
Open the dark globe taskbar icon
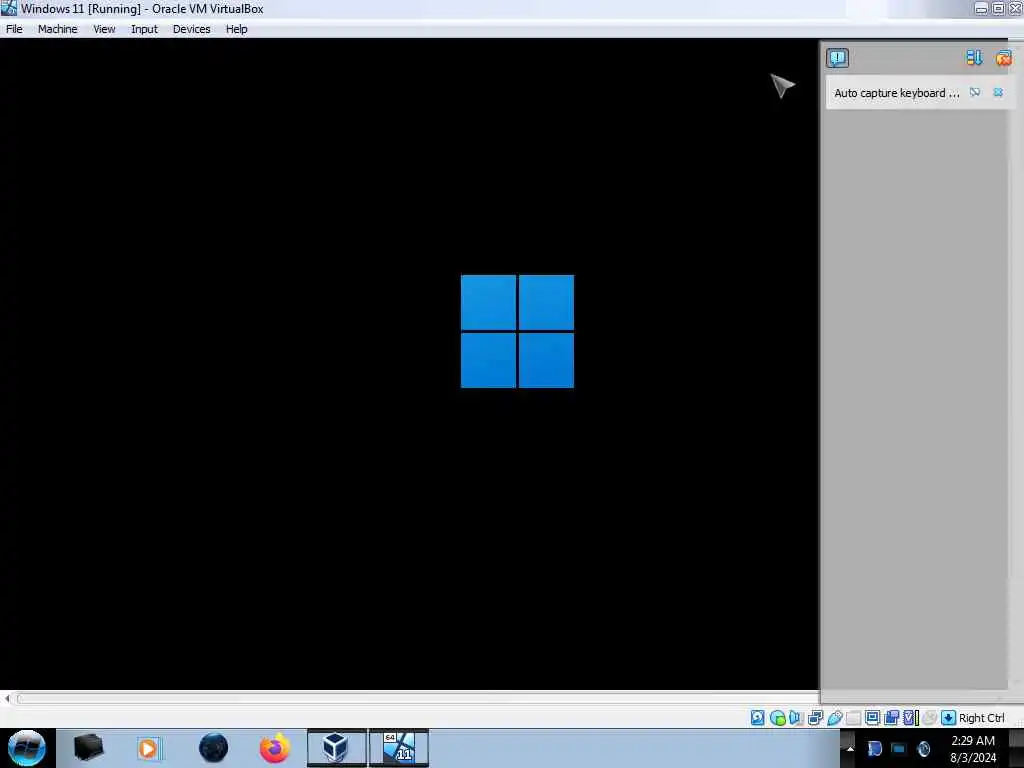(x=214, y=748)
